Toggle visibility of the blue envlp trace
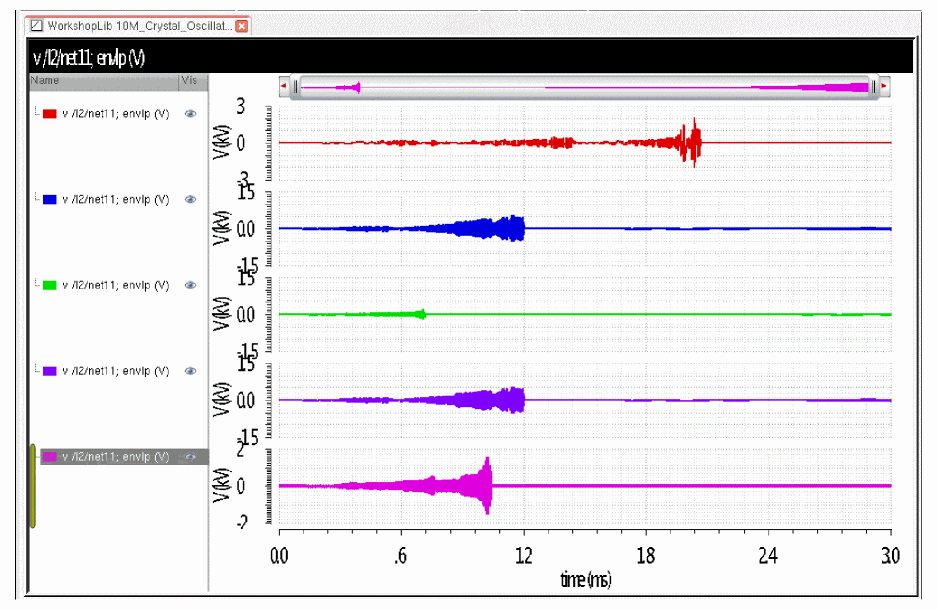The height and width of the screenshot is (610, 938). pos(190,199)
